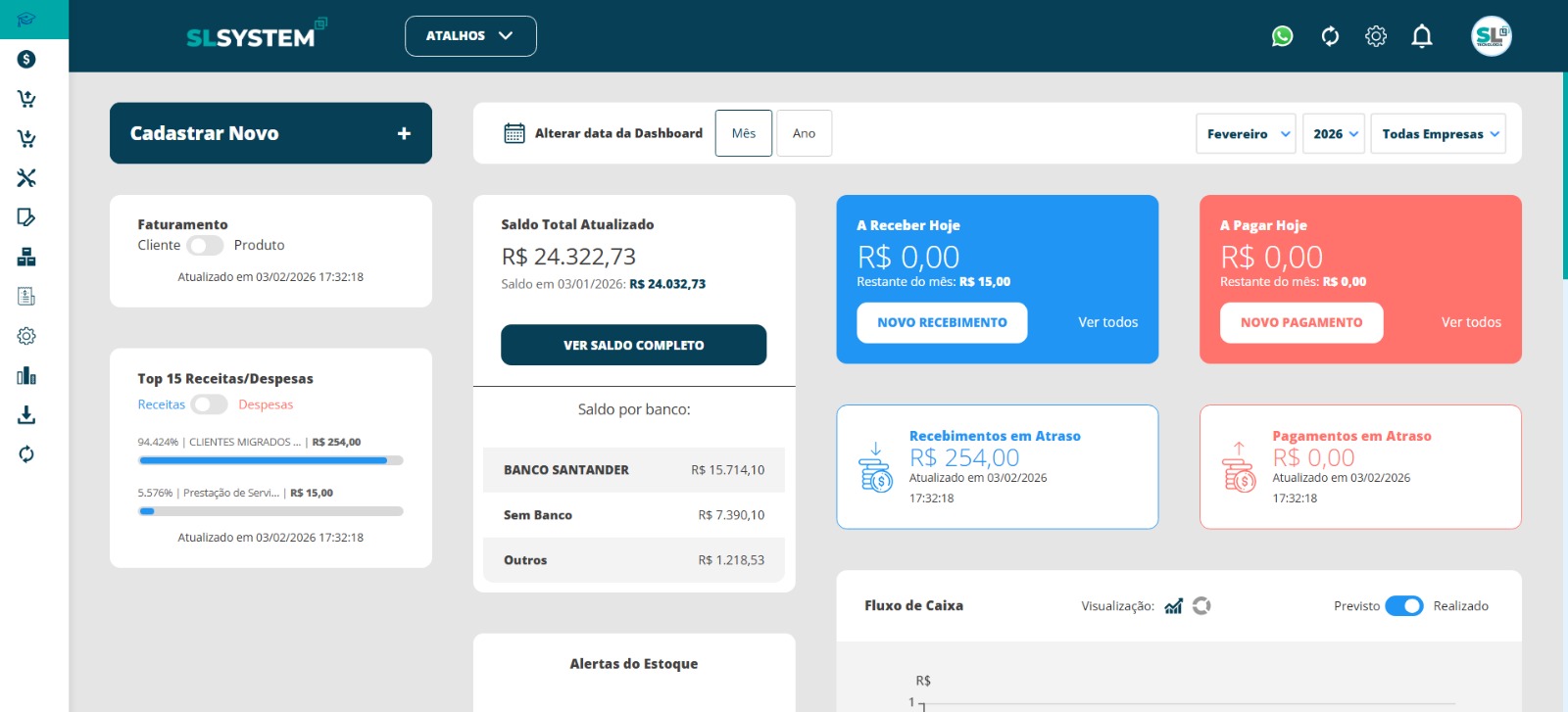The height and width of the screenshot is (712, 1568).
Task: Click the bar chart reports sidebar icon
Action: pyautogui.click(x=26, y=376)
